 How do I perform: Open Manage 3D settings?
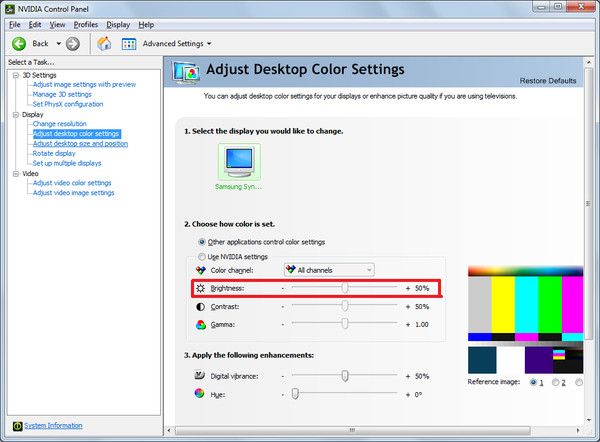[62, 95]
